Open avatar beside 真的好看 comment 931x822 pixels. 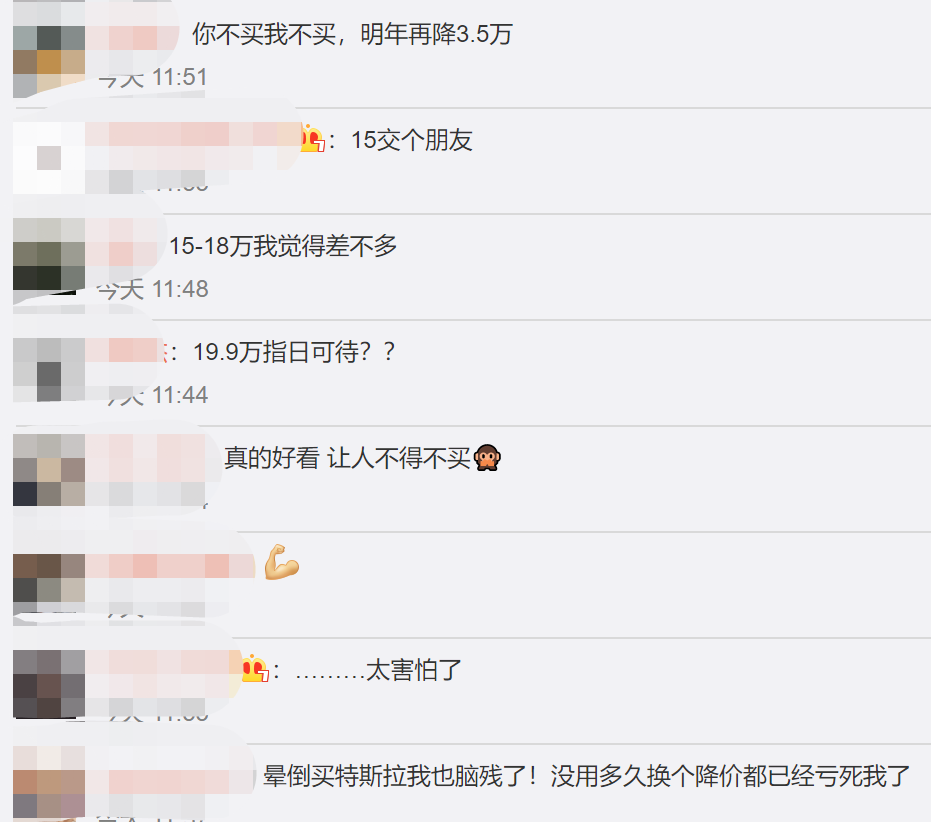pyautogui.click(x=49, y=470)
